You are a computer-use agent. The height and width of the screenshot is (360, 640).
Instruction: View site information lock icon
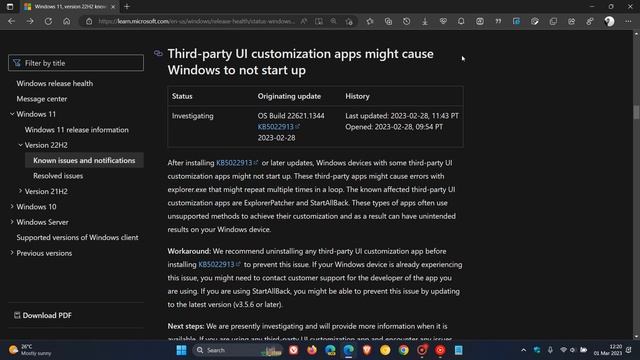coord(89,21)
